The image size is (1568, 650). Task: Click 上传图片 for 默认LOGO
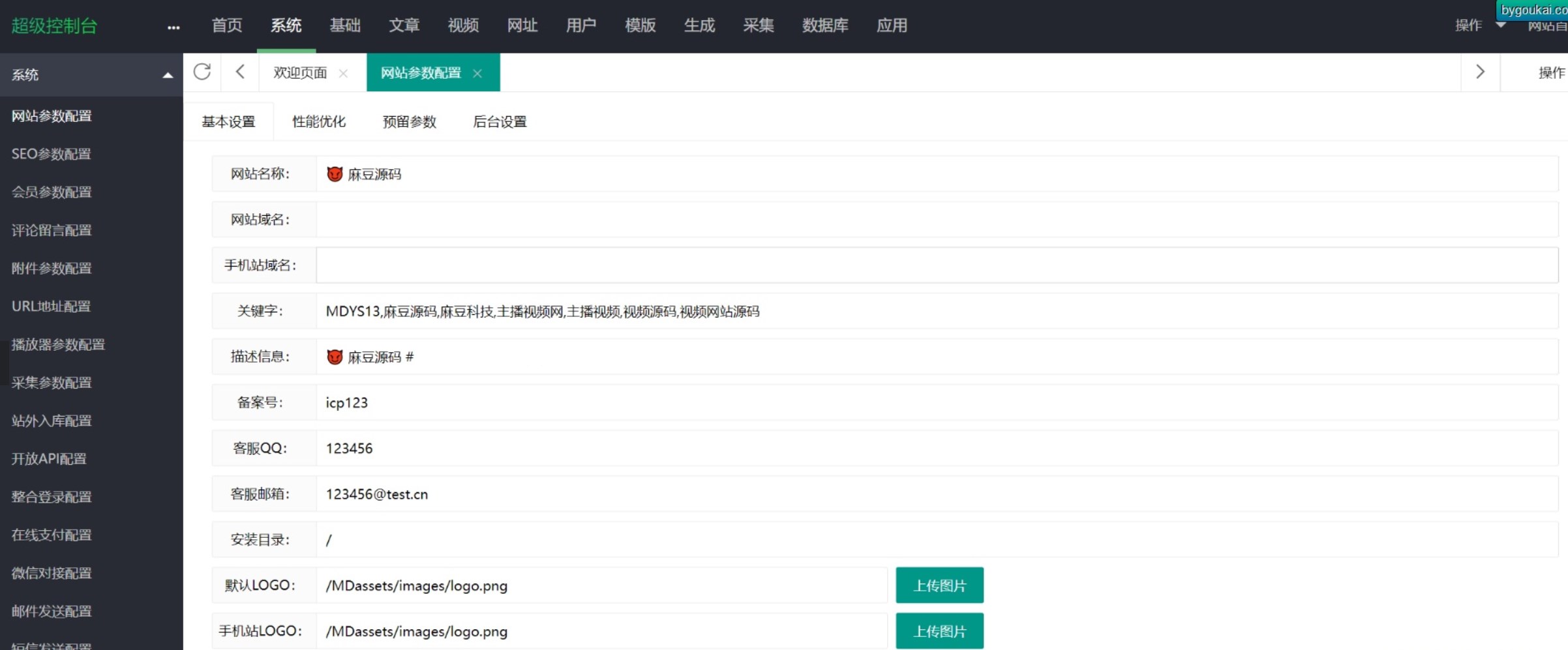tap(939, 585)
